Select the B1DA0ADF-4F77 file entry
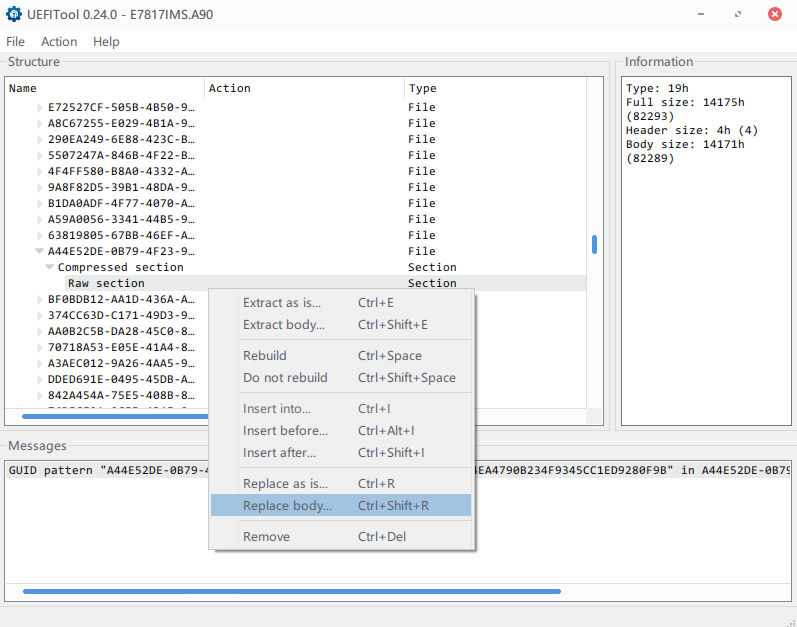797x627 pixels. [x=120, y=204]
